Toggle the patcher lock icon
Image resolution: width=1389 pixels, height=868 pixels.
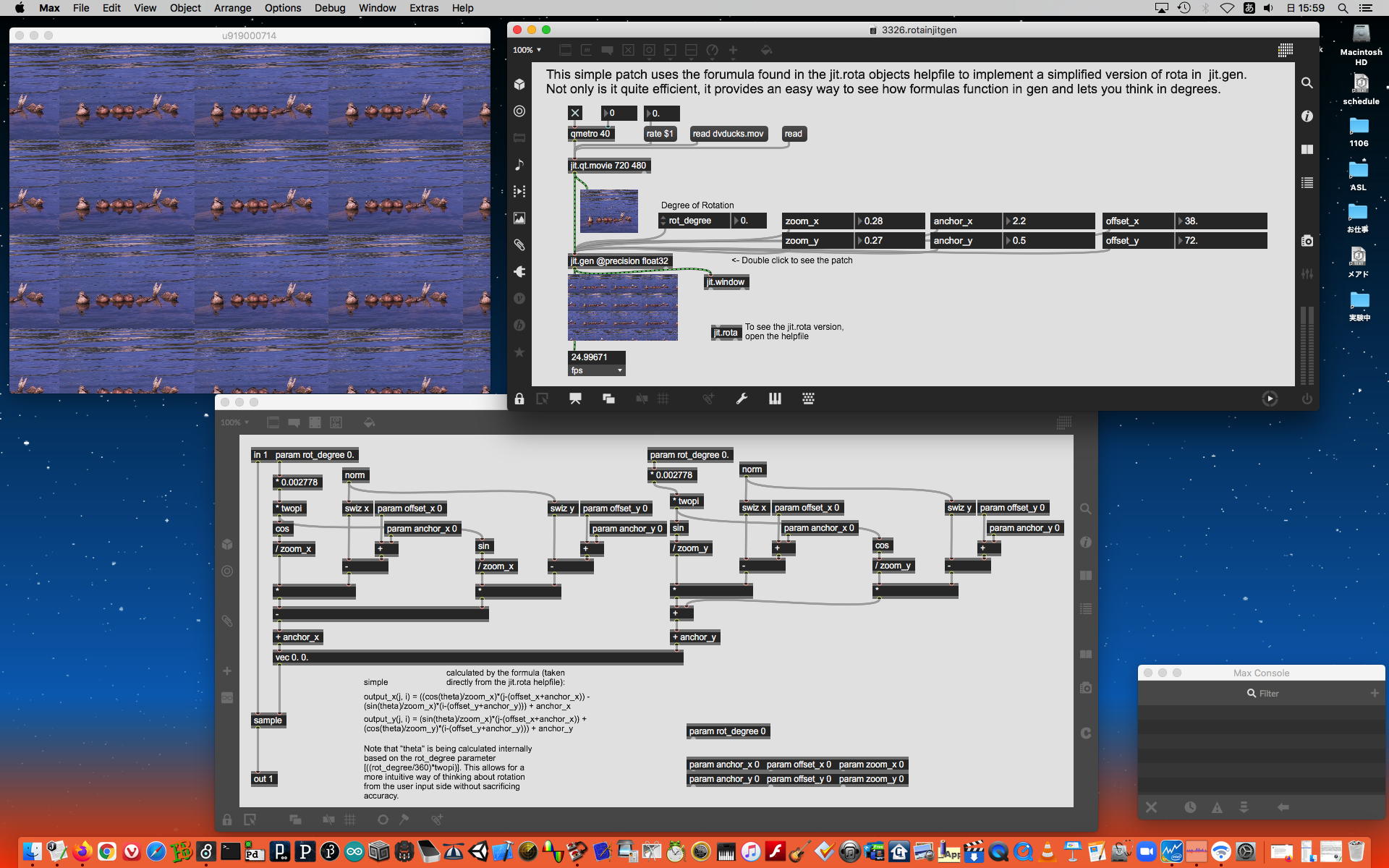(519, 399)
